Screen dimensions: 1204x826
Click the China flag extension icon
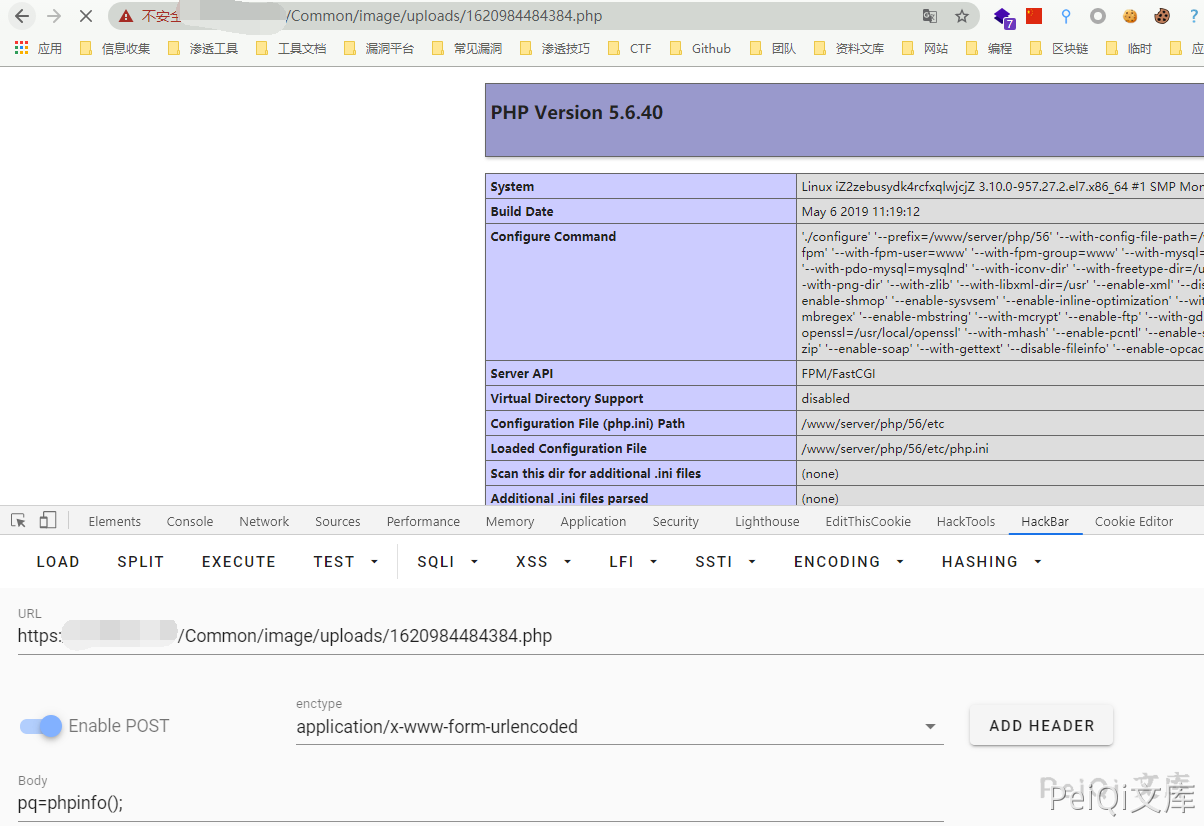click(x=1034, y=16)
